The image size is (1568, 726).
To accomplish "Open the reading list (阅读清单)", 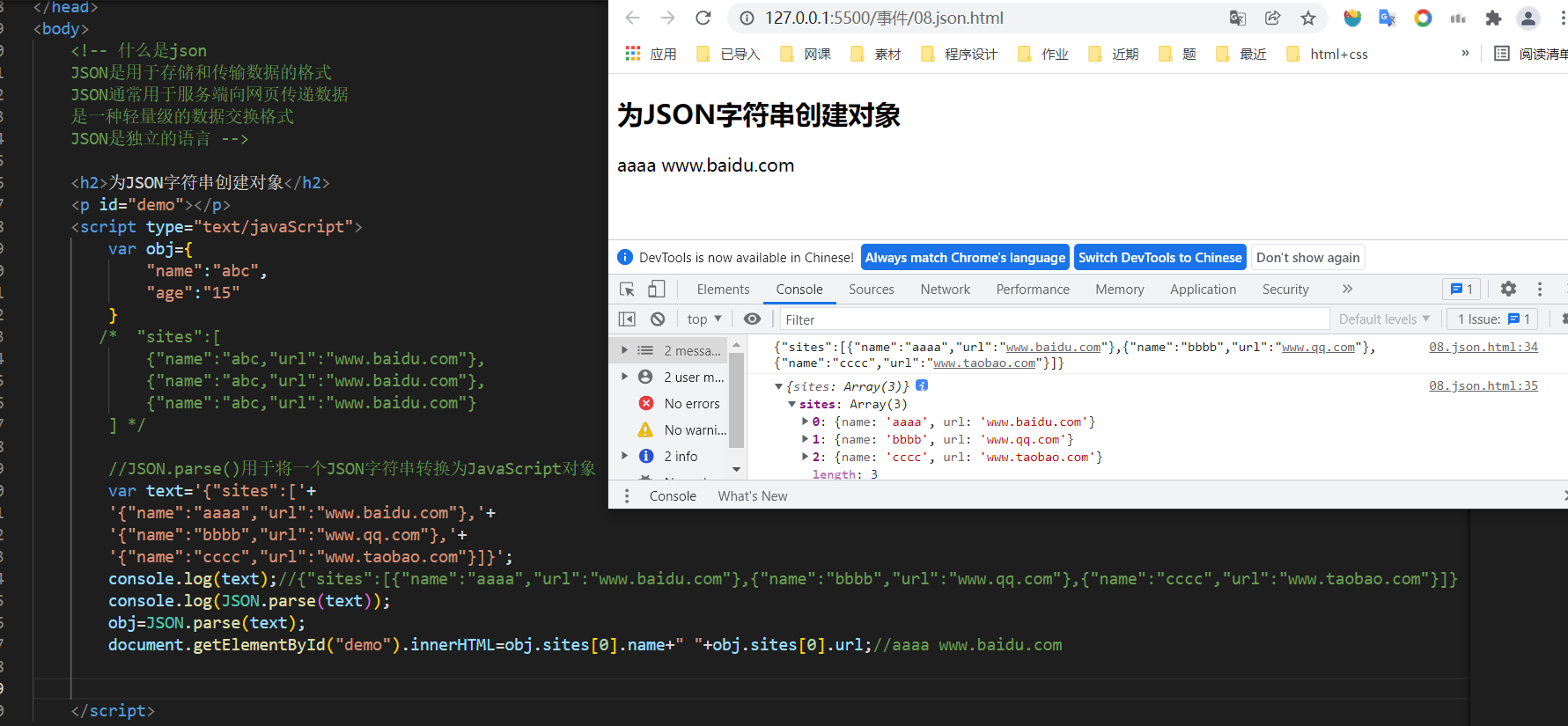I will [1530, 54].
